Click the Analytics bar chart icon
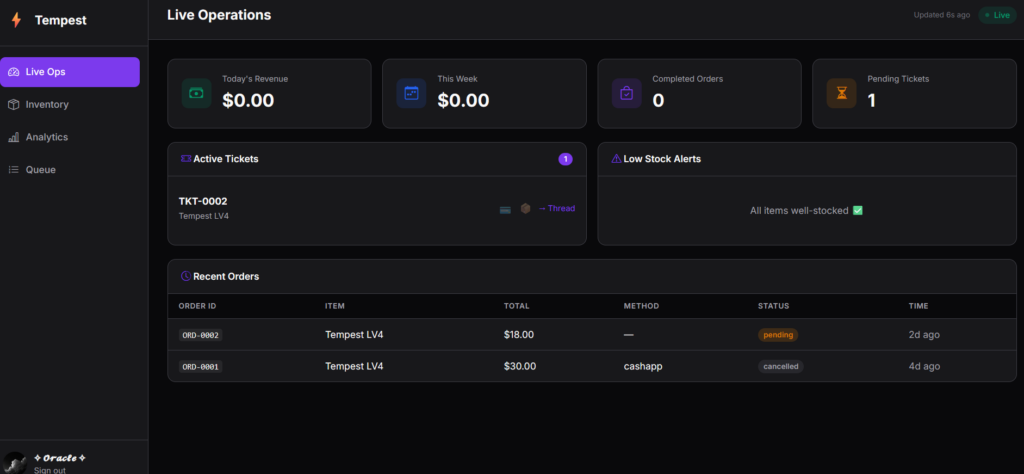Image resolution: width=1024 pixels, height=474 pixels. 13,137
